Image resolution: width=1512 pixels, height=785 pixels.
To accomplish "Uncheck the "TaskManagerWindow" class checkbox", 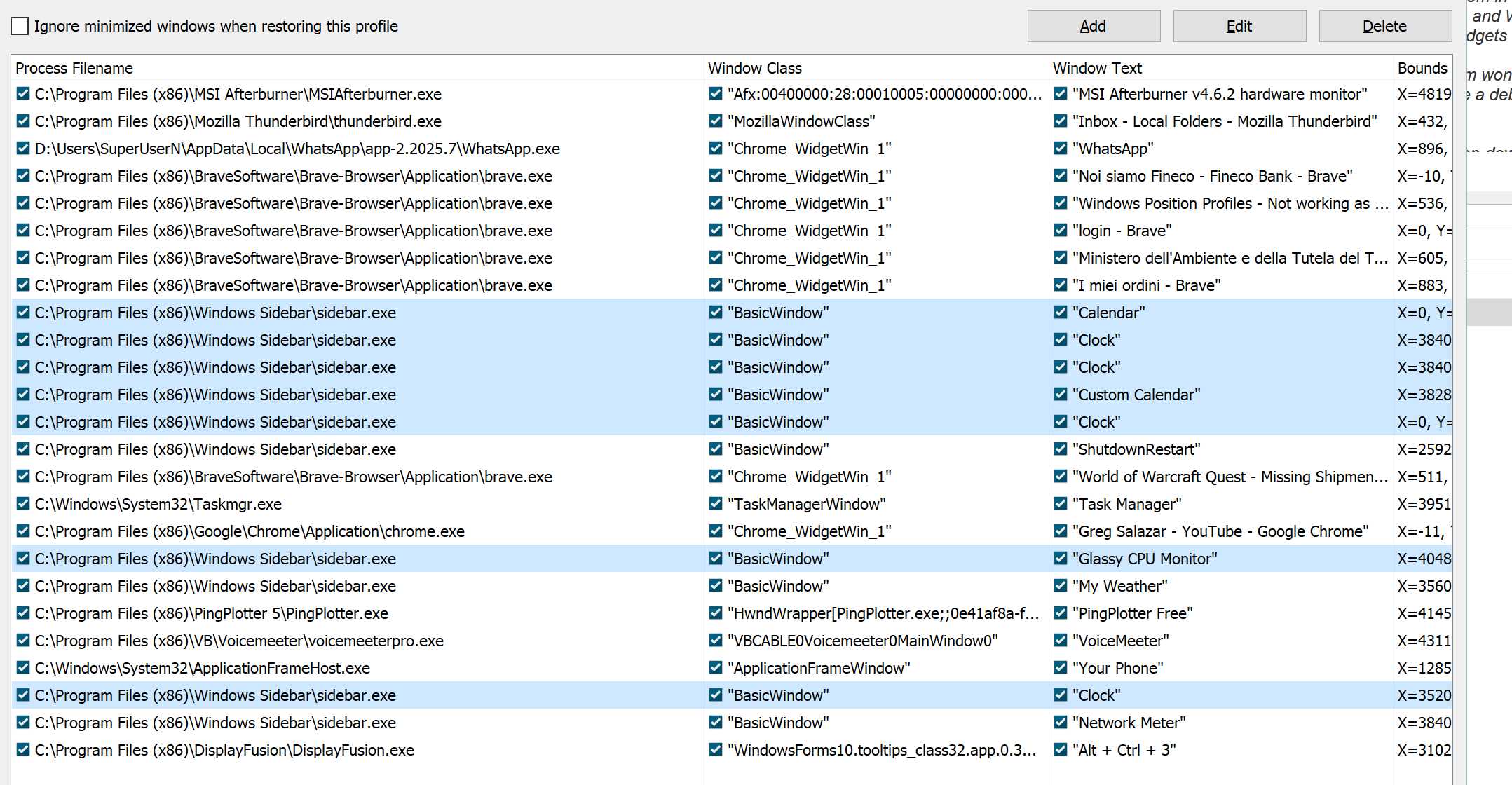I will (716, 504).
